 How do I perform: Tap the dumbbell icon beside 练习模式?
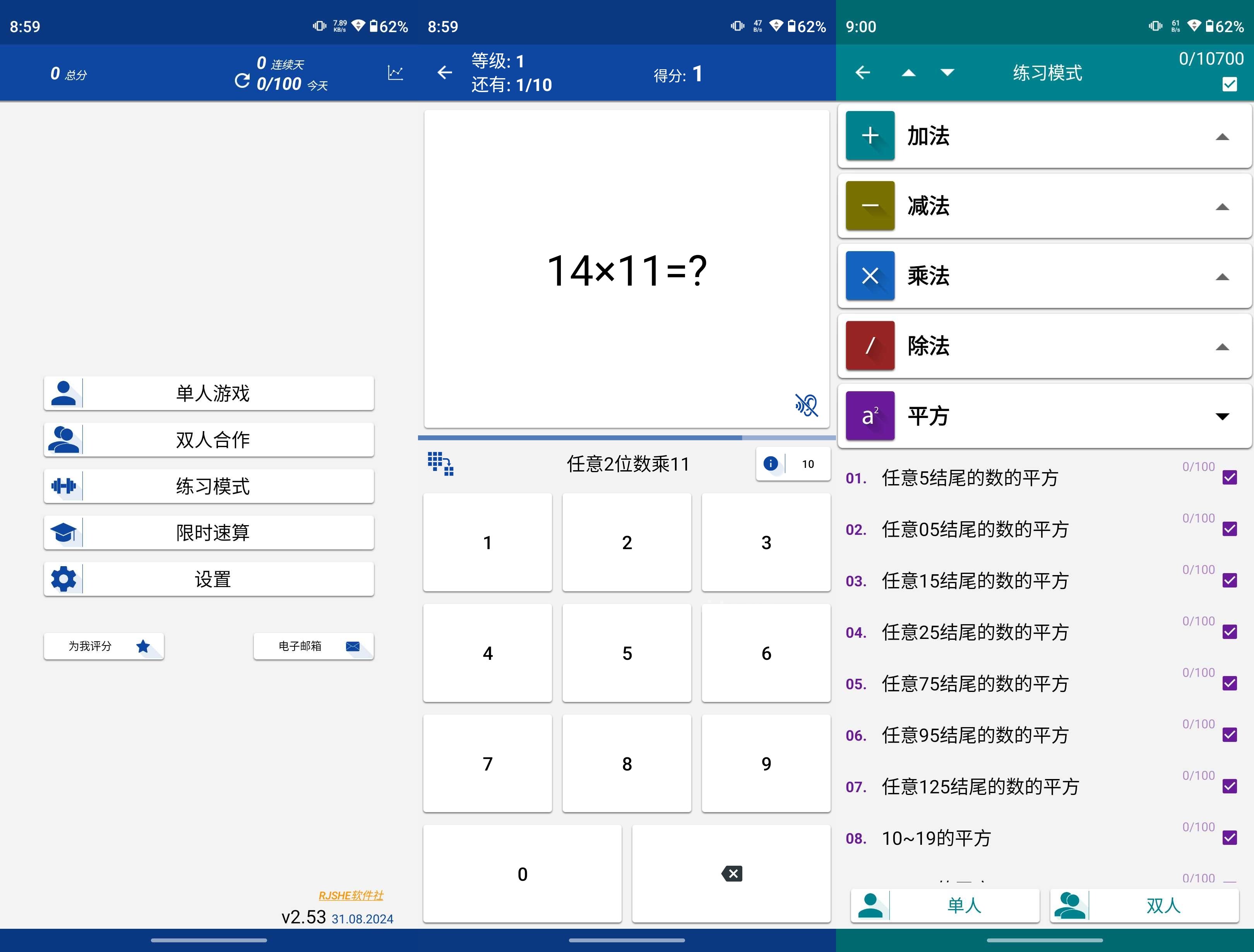63,486
